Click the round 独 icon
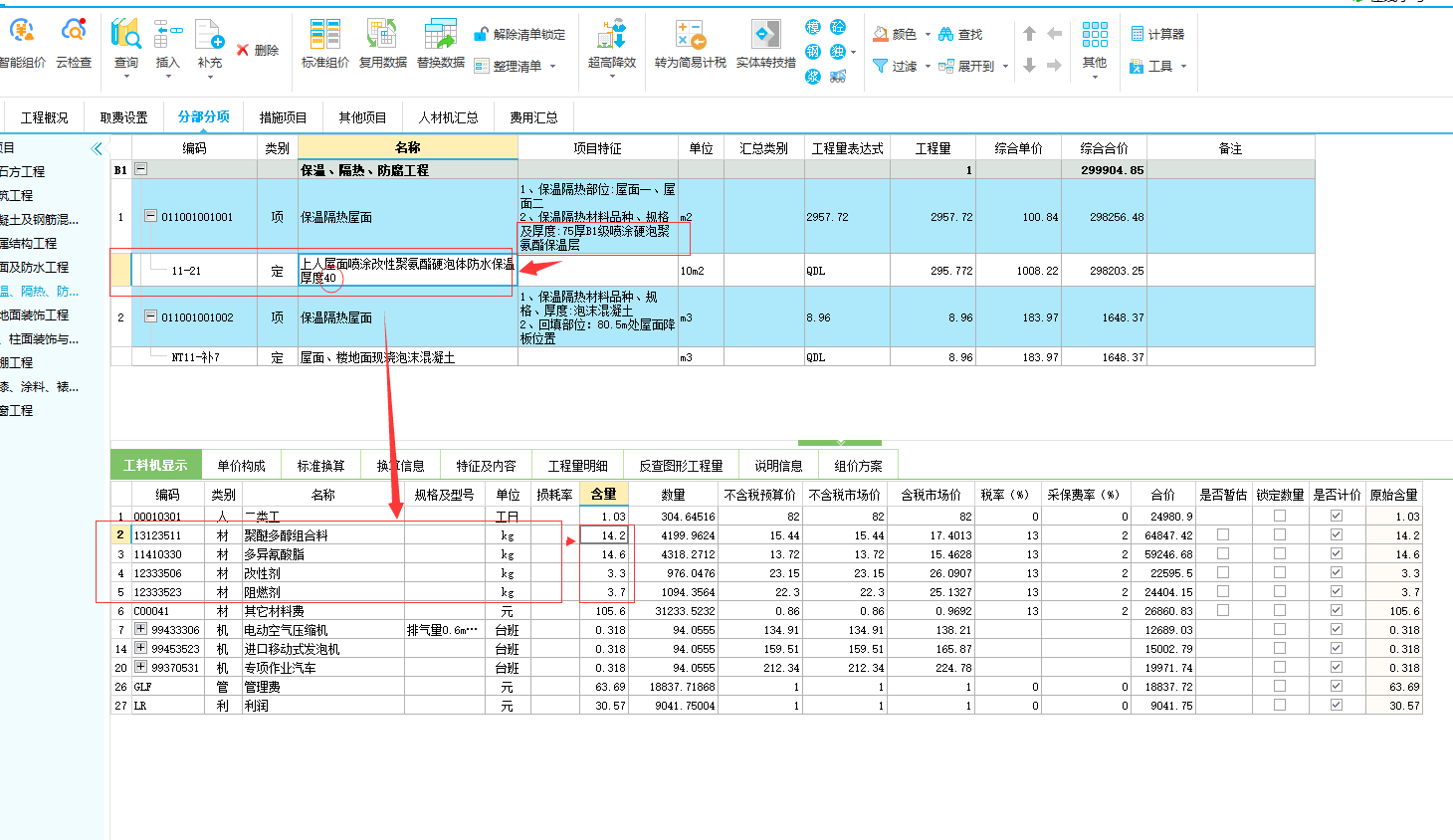 838,52
